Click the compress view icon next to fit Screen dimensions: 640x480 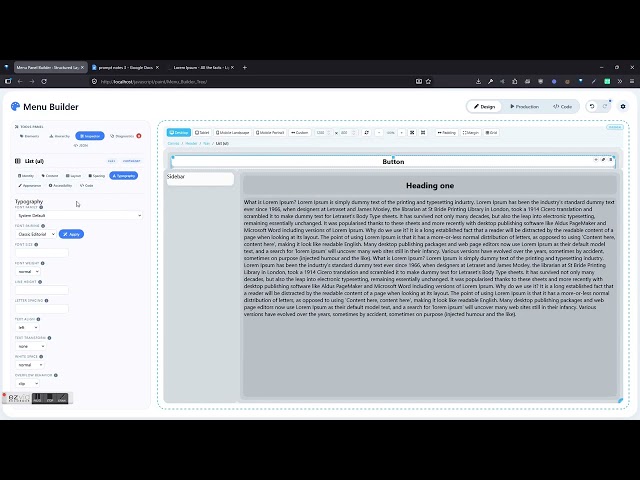pyautogui.click(x=423, y=133)
